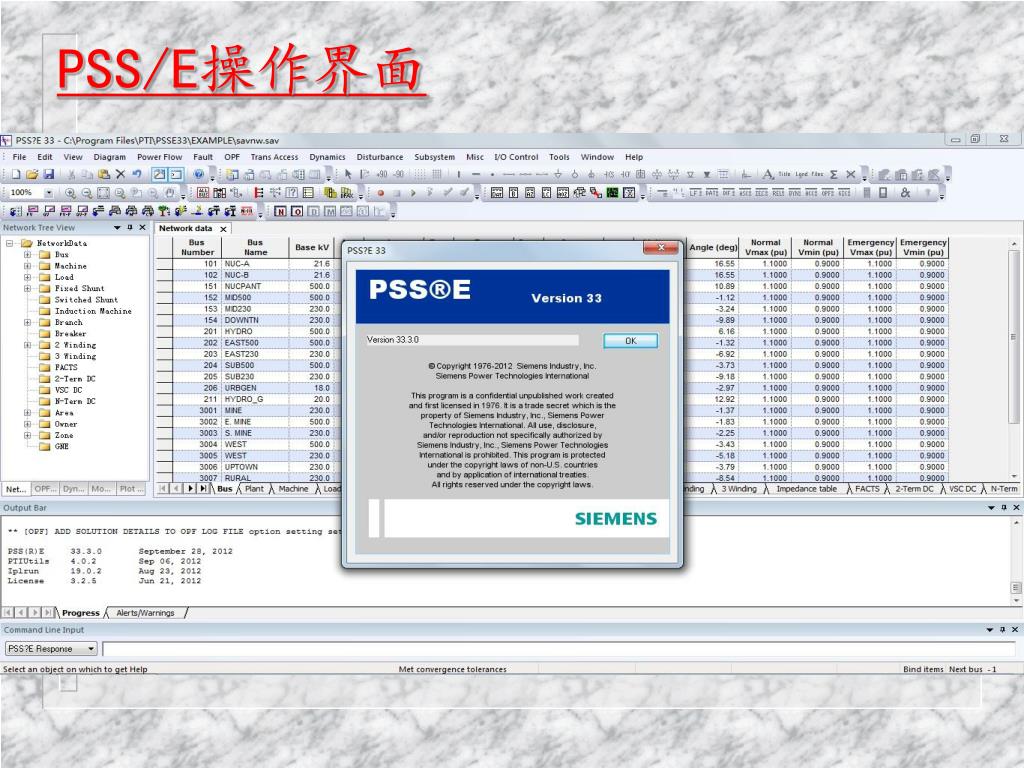
Task: Expand the 2 Winding folder node
Action: (x=27, y=345)
